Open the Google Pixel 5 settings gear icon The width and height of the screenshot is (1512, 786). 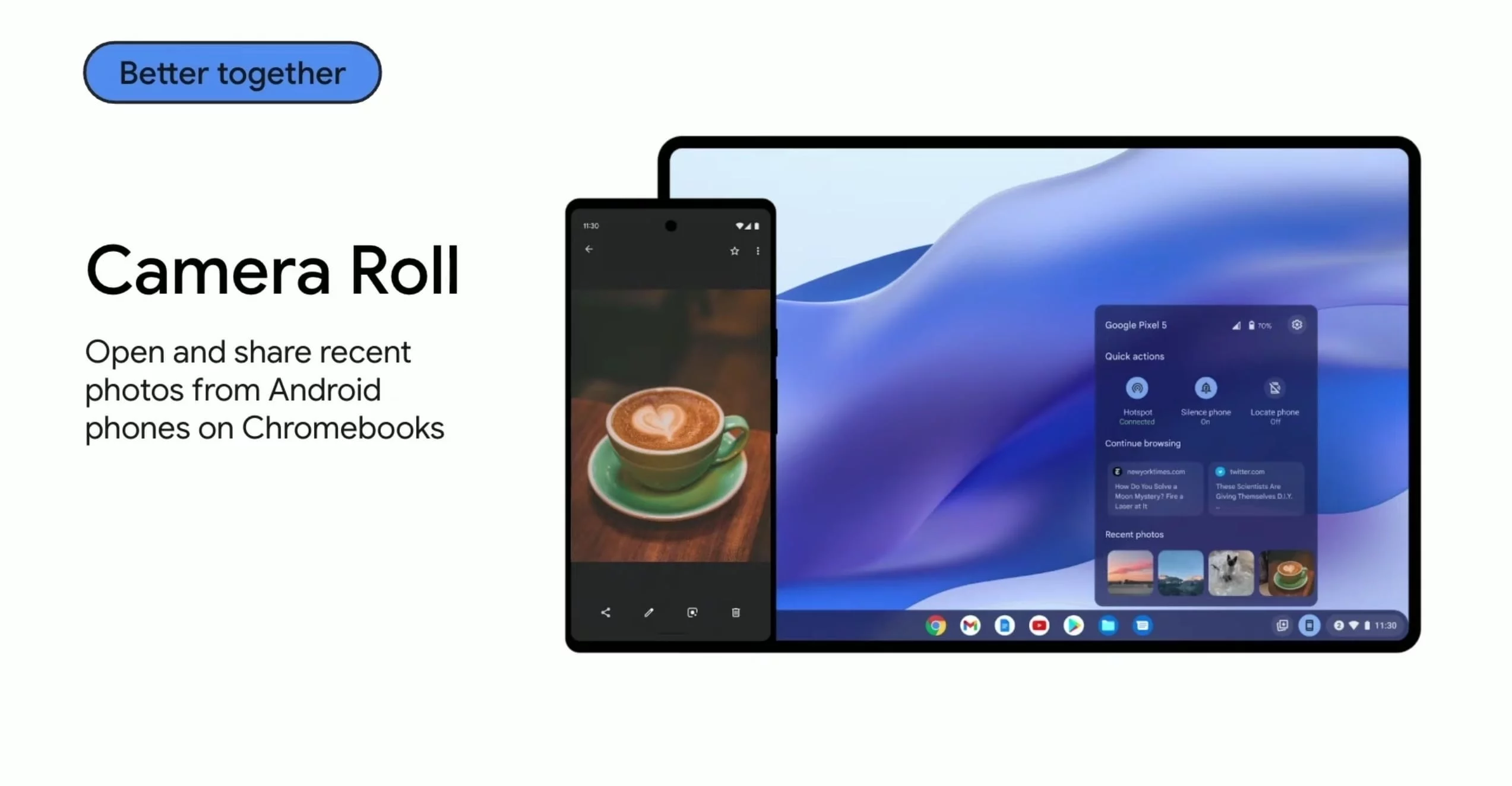point(1298,324)
